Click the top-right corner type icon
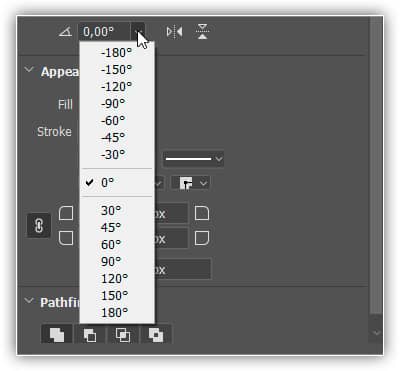400x371 pixels. [202, 213]
